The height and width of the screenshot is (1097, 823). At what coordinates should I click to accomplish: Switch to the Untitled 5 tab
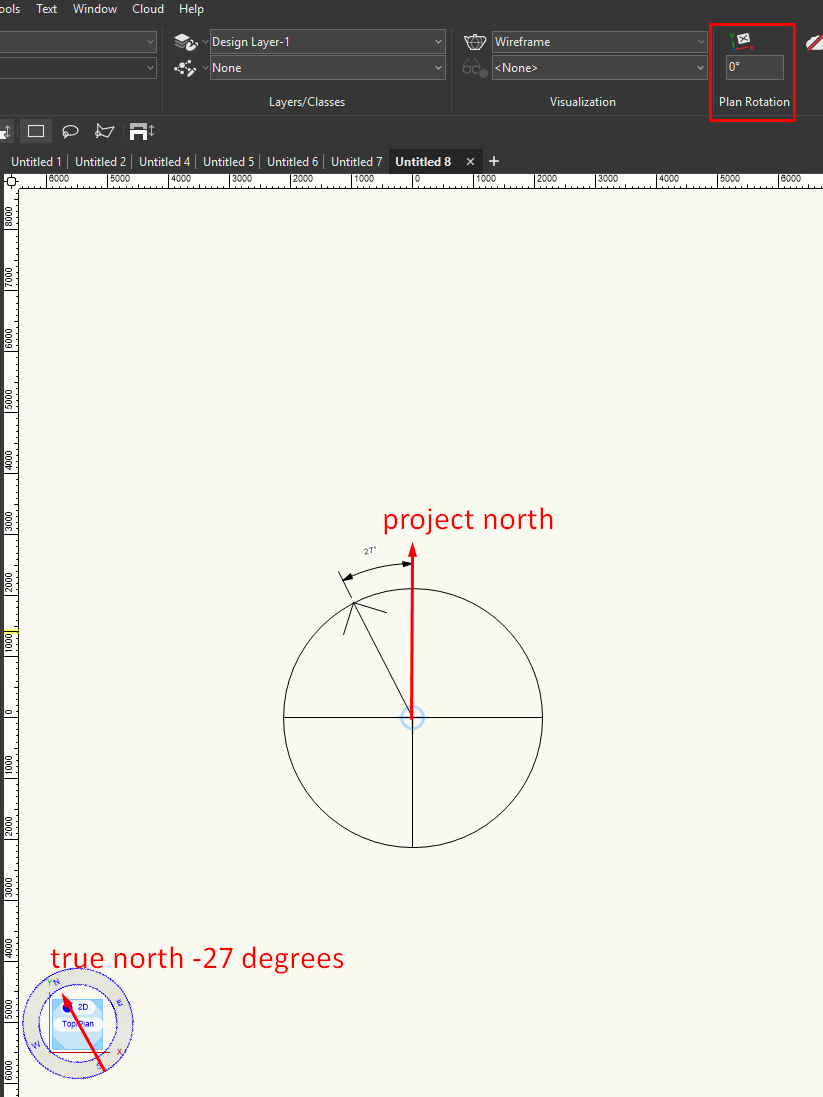click(x=228, y=161)
